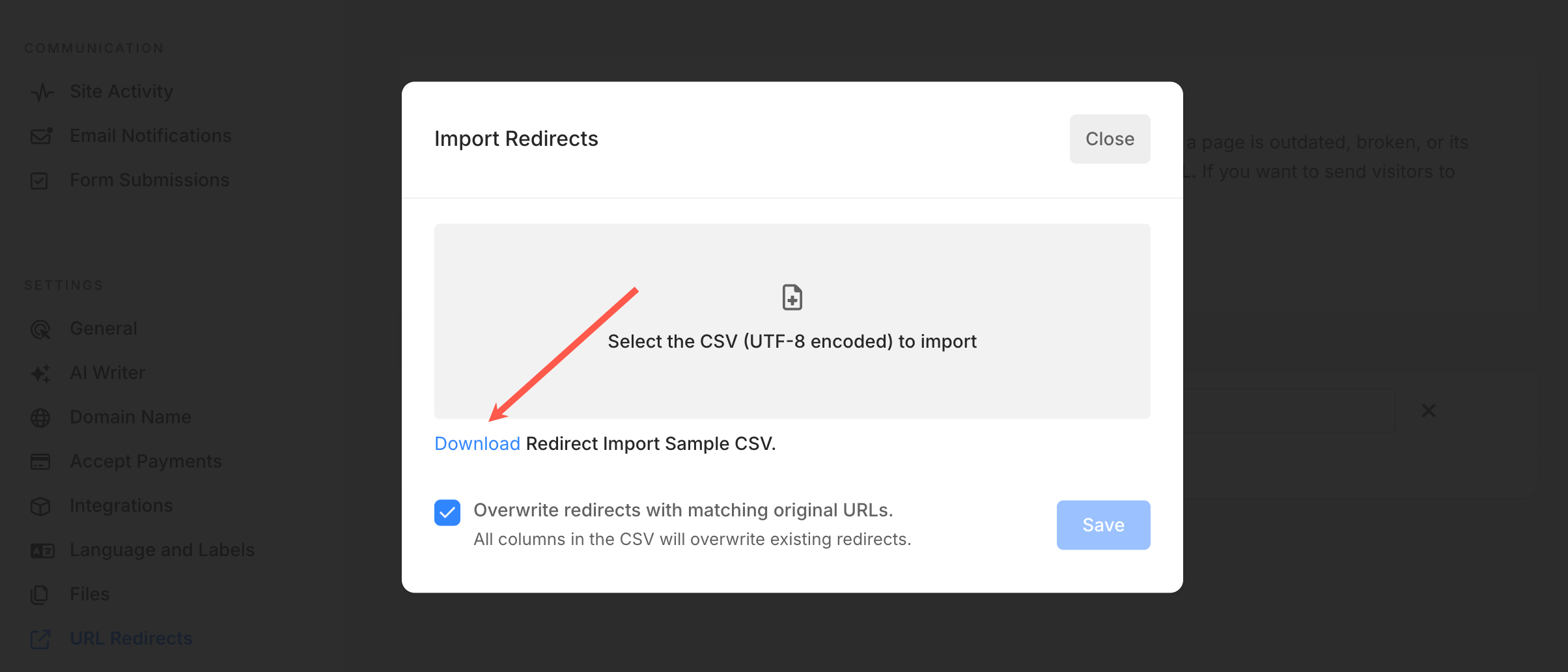Click the AI Writer sparkle icon
The width and height of the screenshot is (1568, 672).
tap(40, 373)
